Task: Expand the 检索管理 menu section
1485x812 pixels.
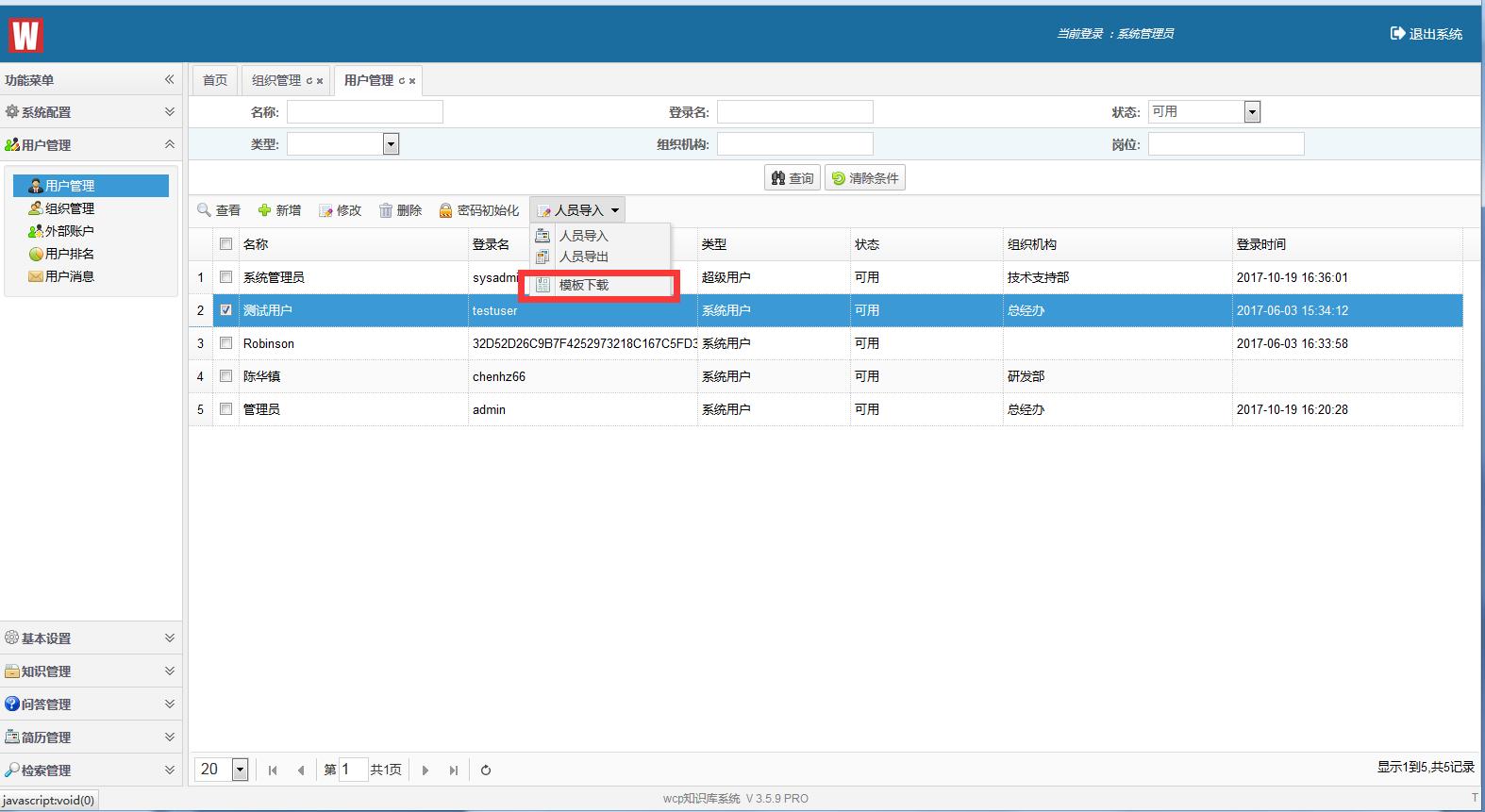Action: [x=92, y=770]
